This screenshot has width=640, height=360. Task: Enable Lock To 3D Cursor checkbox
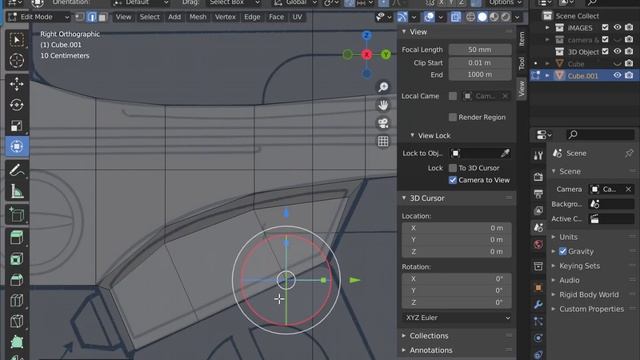[x=453, y=168]
